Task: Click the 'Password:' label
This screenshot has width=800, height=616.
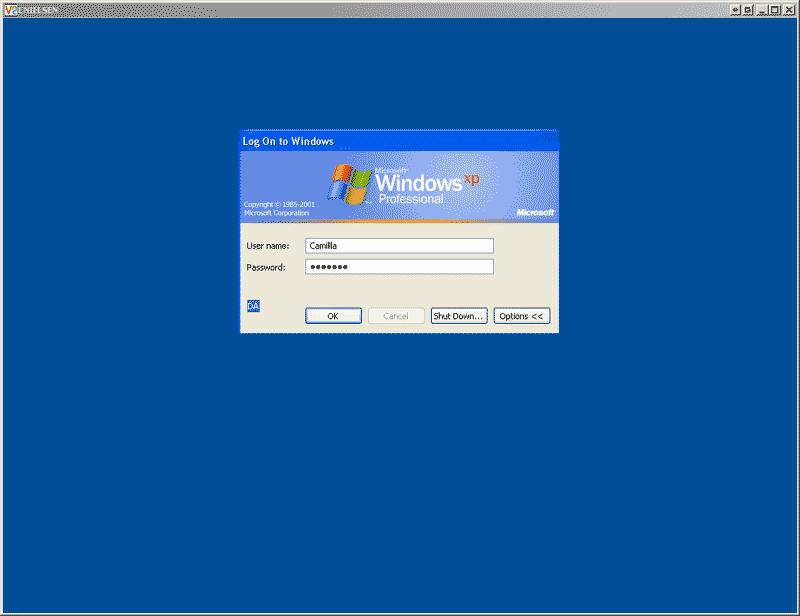Action: tap(265, 267)
